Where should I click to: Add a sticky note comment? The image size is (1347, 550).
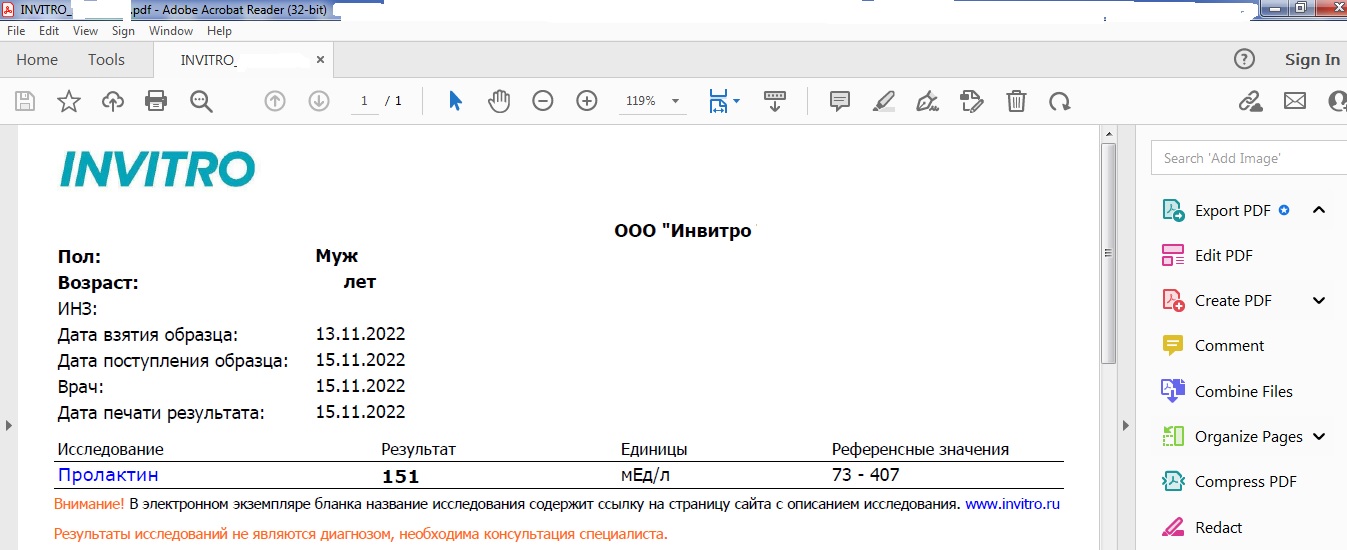(x=840, y=101)
